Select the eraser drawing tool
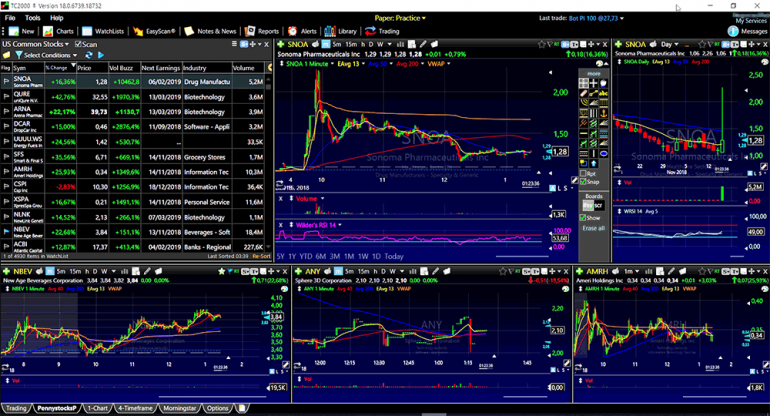 583,93
